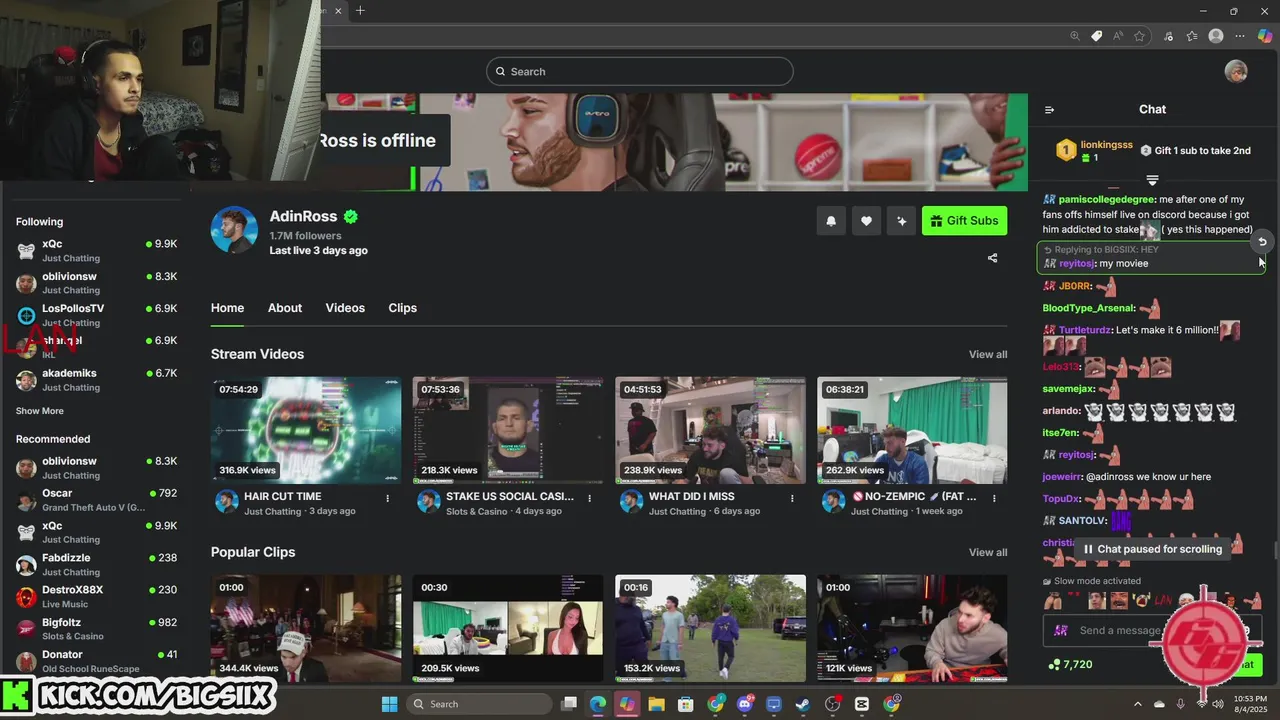
Task: Open Edge Settings and more menu
Action: pyautogui.click(x=1241, y=36)
